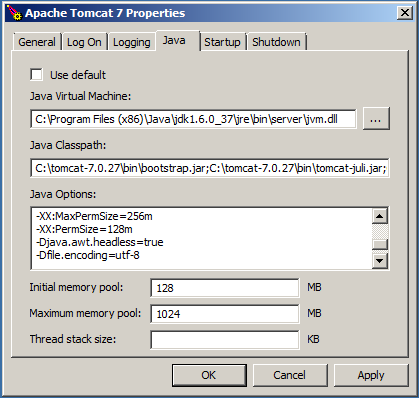Apply the property changes
Viewport: 419px width, 398px height.
pyautogui.click(x=371, y=375)
